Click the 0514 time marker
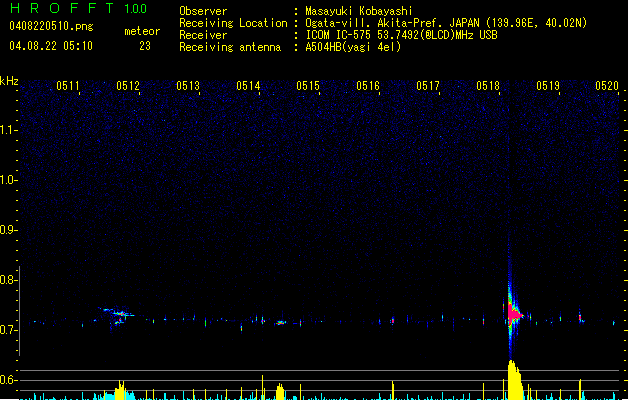This screenshot has height=400, width=629. pos(248,86)
